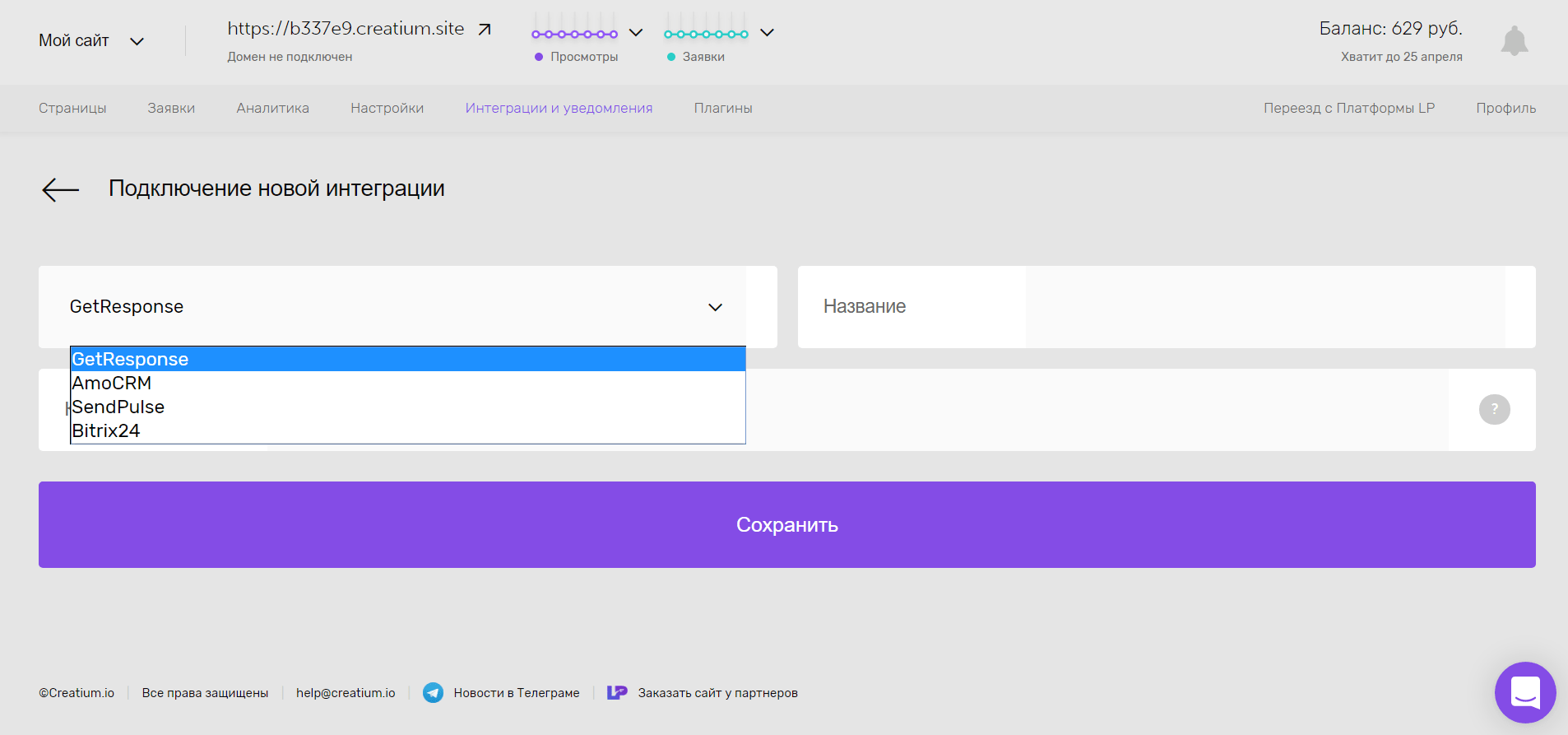The image size is (1568, 735).
Task: Click the LP partner logo icon
Action: tap(617, 693)
